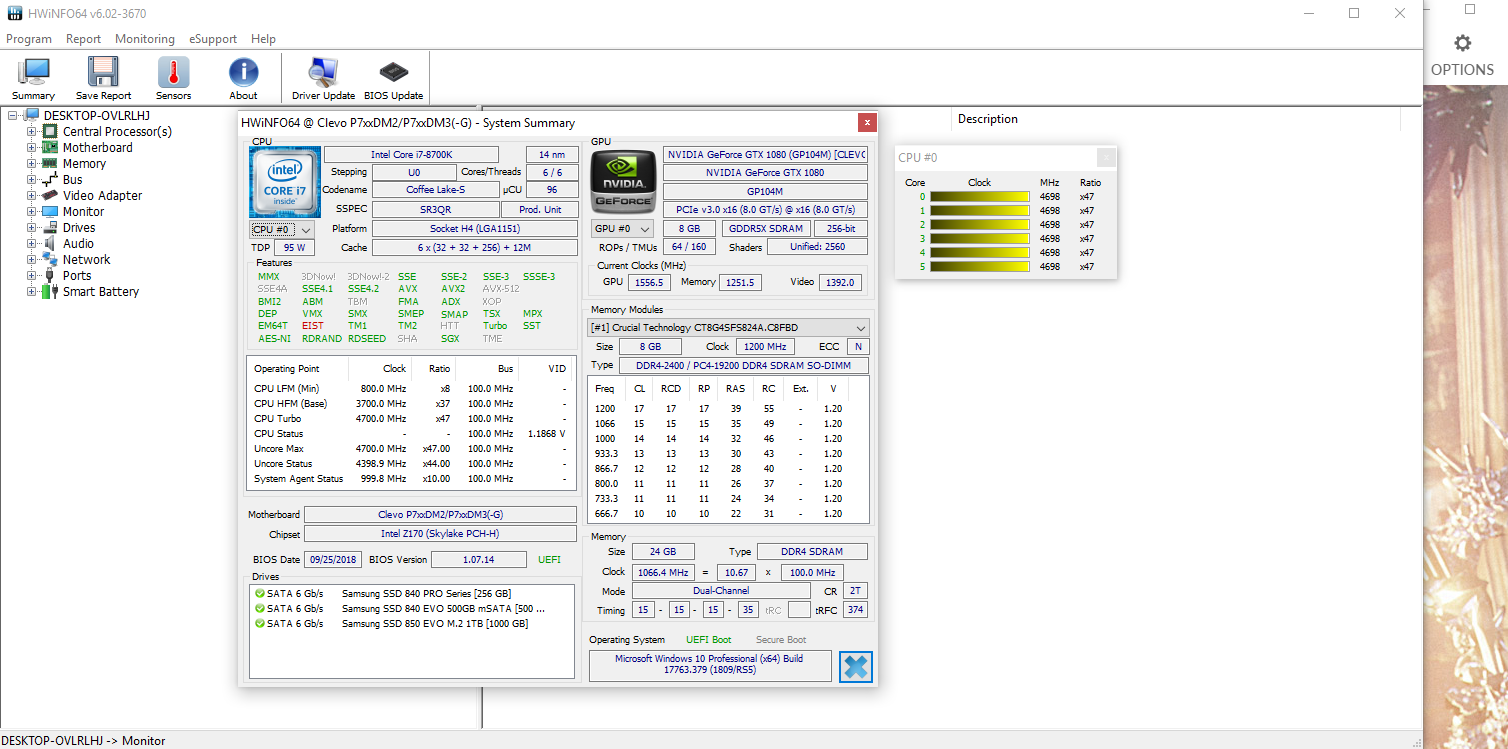Click the Monitor tree icon
The height and width of the screenshot is (749, 1508).
pos(49,211)
